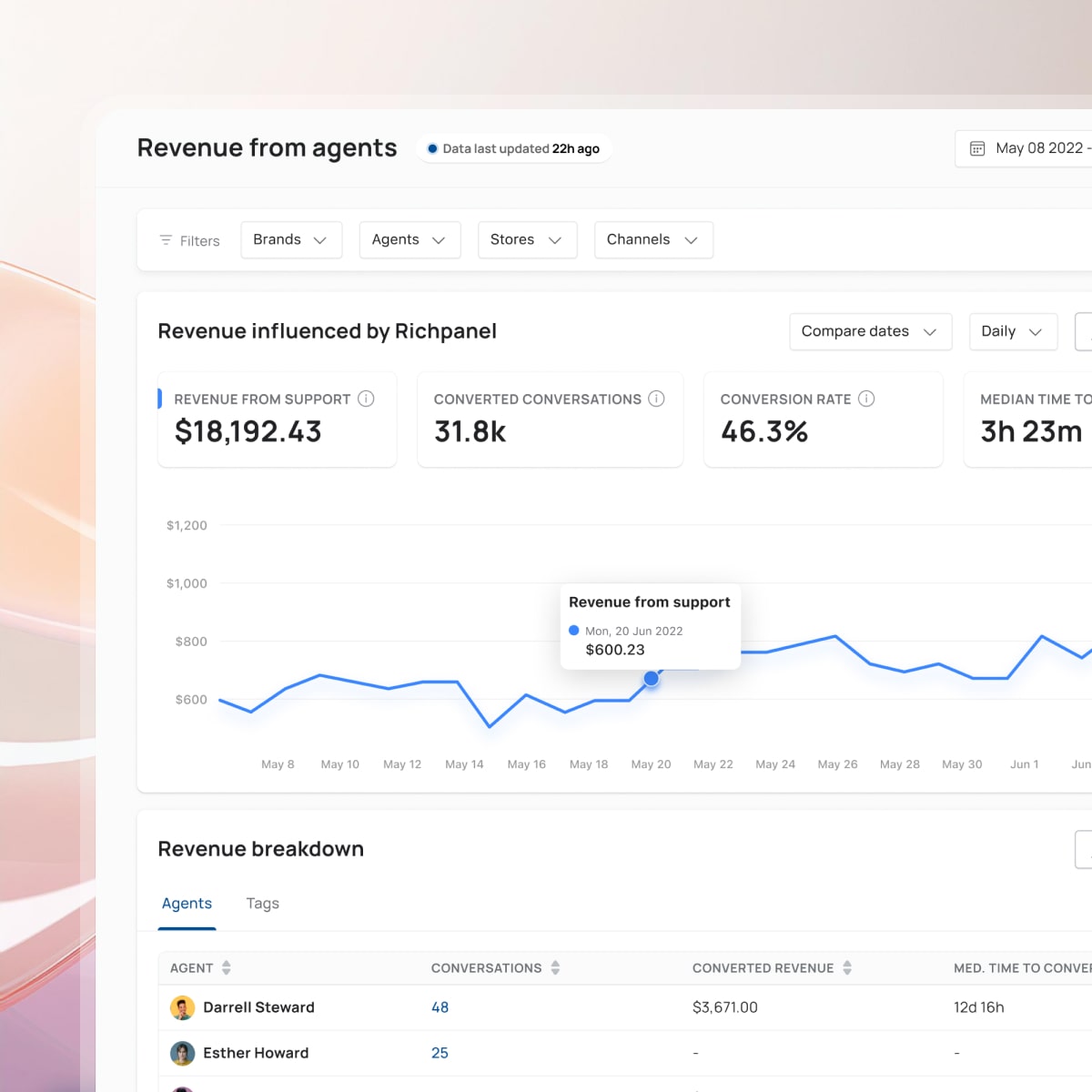Viewport: 1092px width, 1092px height.
Task: Select the Converted Conversations metric card
Action: 550,420
